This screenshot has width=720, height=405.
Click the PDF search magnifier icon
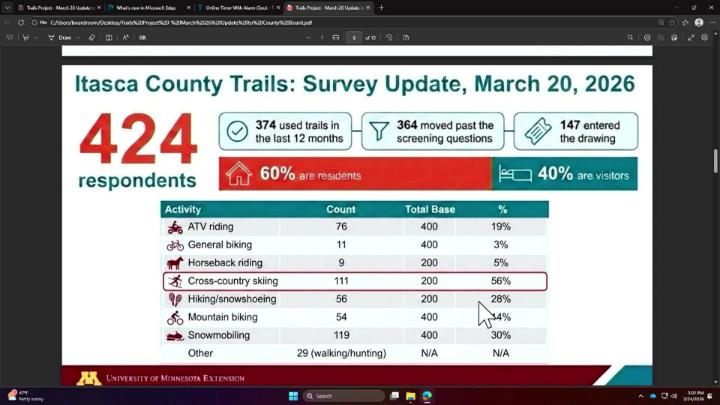point(630,38)
